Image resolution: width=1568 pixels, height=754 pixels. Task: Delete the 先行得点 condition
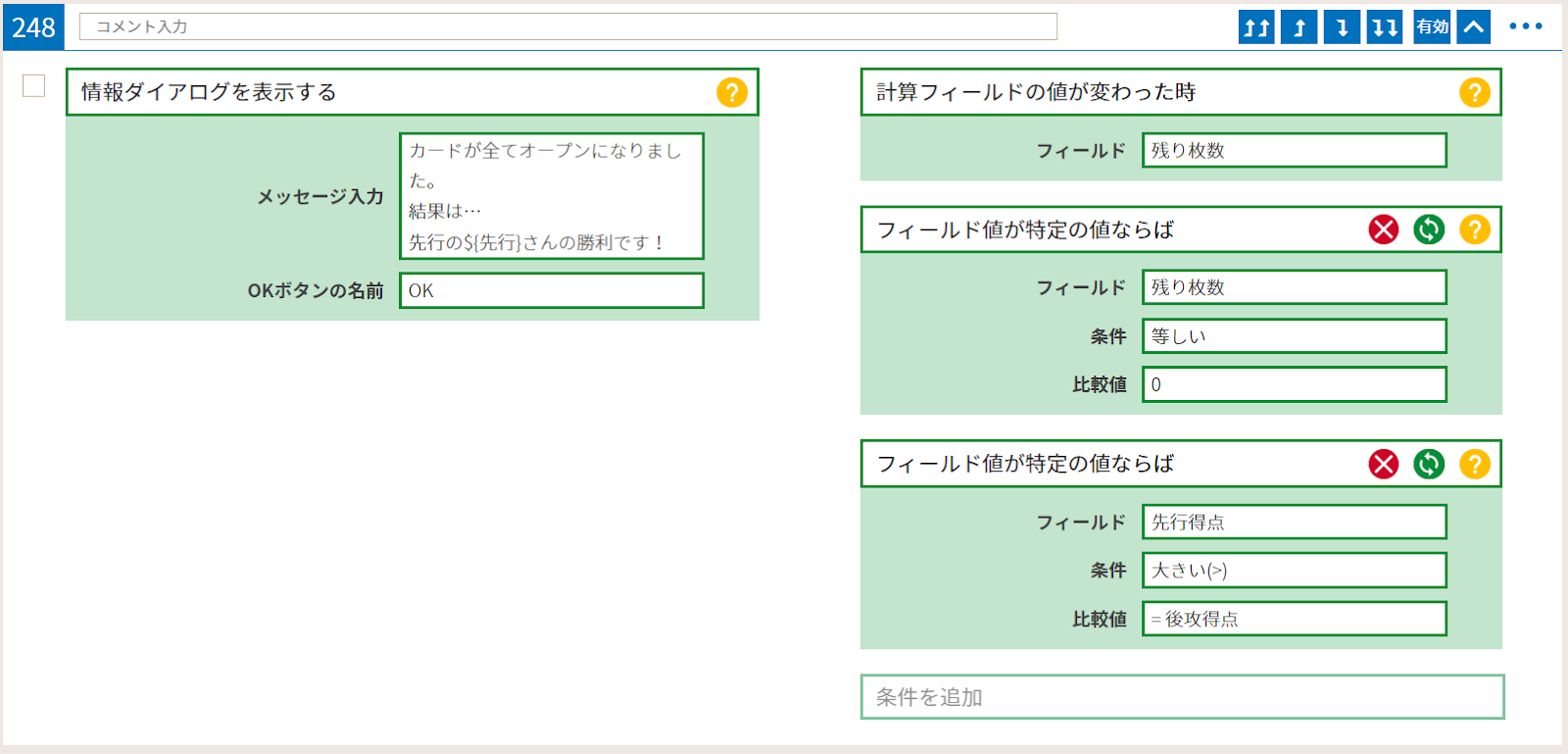pos(1384,464)
